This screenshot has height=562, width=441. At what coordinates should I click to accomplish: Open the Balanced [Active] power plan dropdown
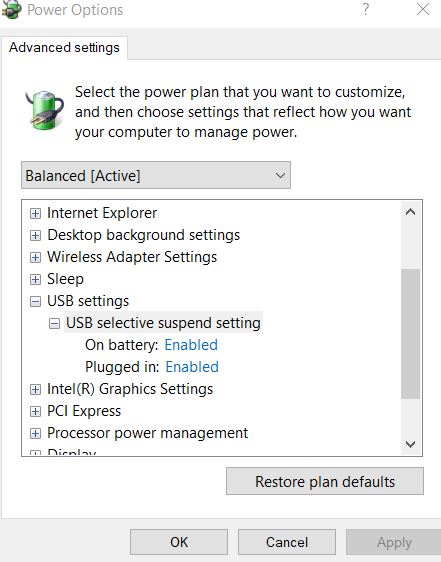[x=156, y=175]
